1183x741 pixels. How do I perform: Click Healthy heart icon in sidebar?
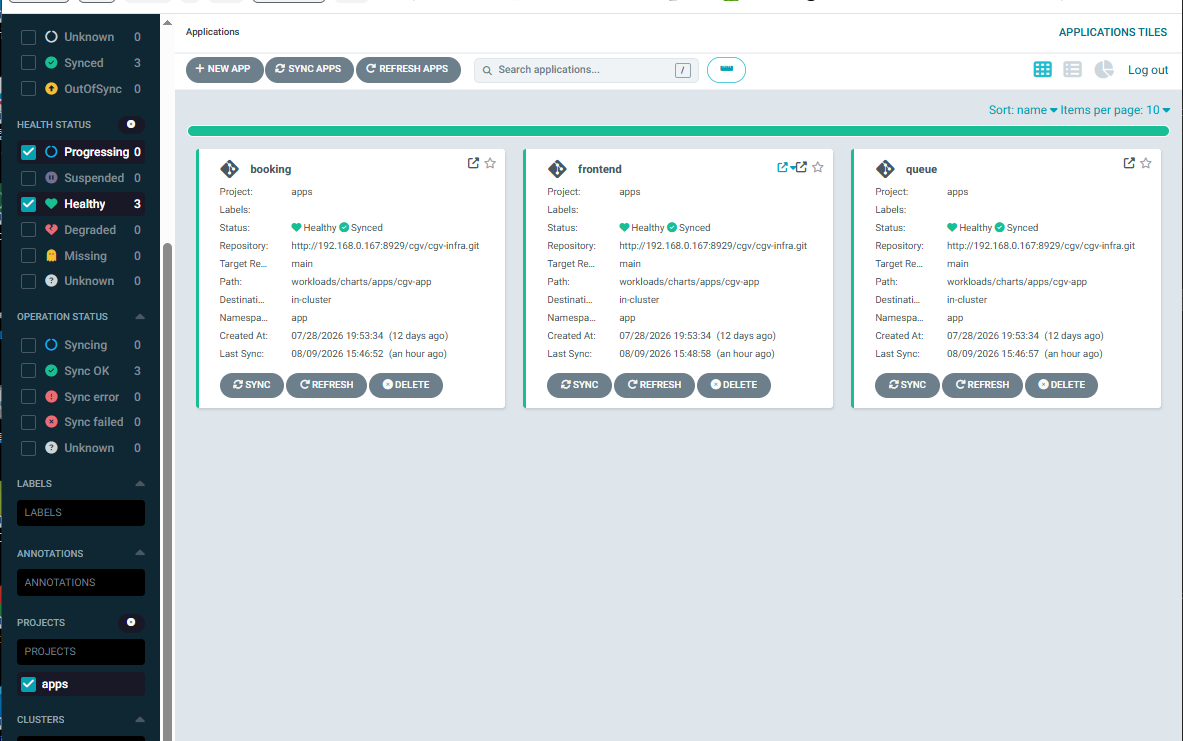tap(51, 204)
